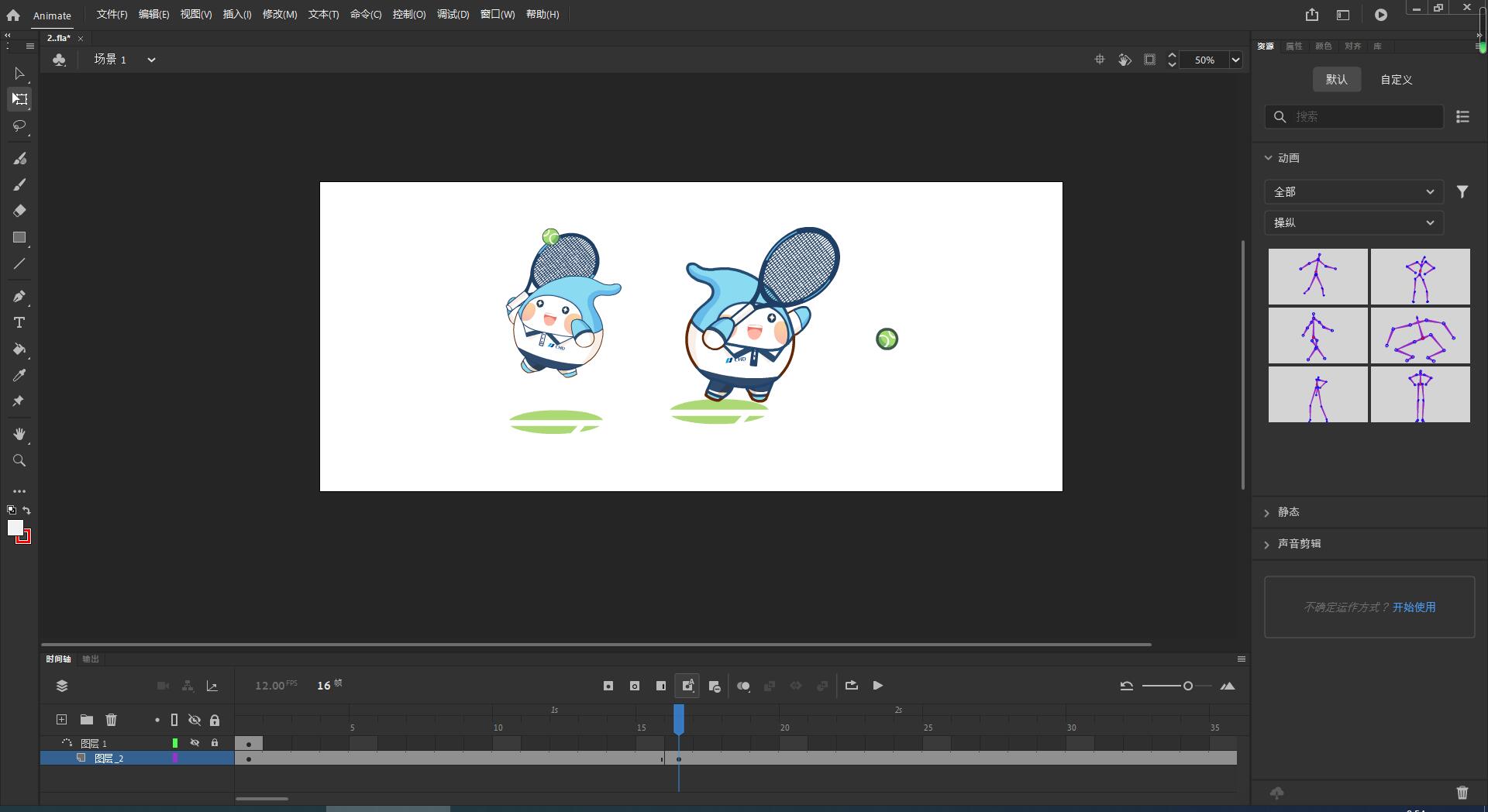1488x812 pixels.
Task: Toggle lock all layers header icon
Action: click(215, 720)
